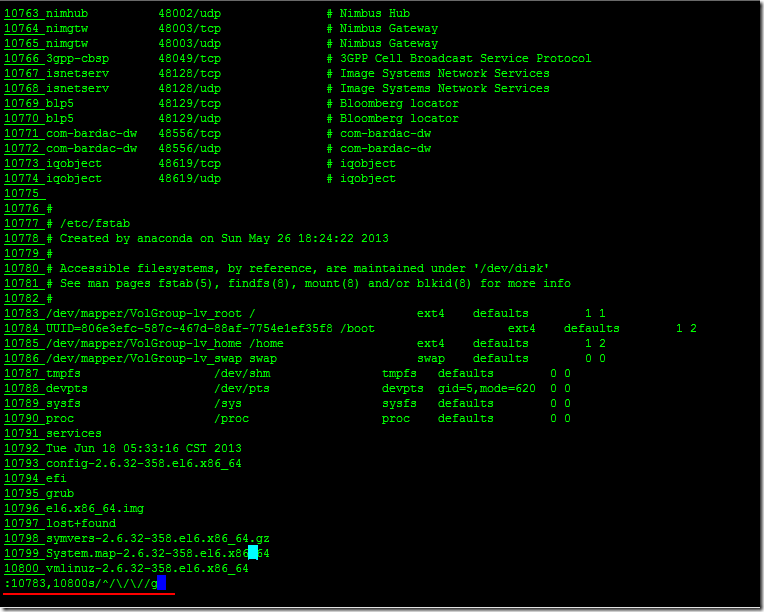The height and width of the screenshot is (612, 764).
Task: Click the 'Created by anaconda' comment line
Action: pyautogui.click(x=224, y=238)
